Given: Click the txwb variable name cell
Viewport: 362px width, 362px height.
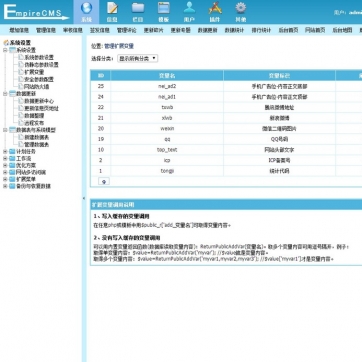Looking at the screenshot, I should [167, 107].
